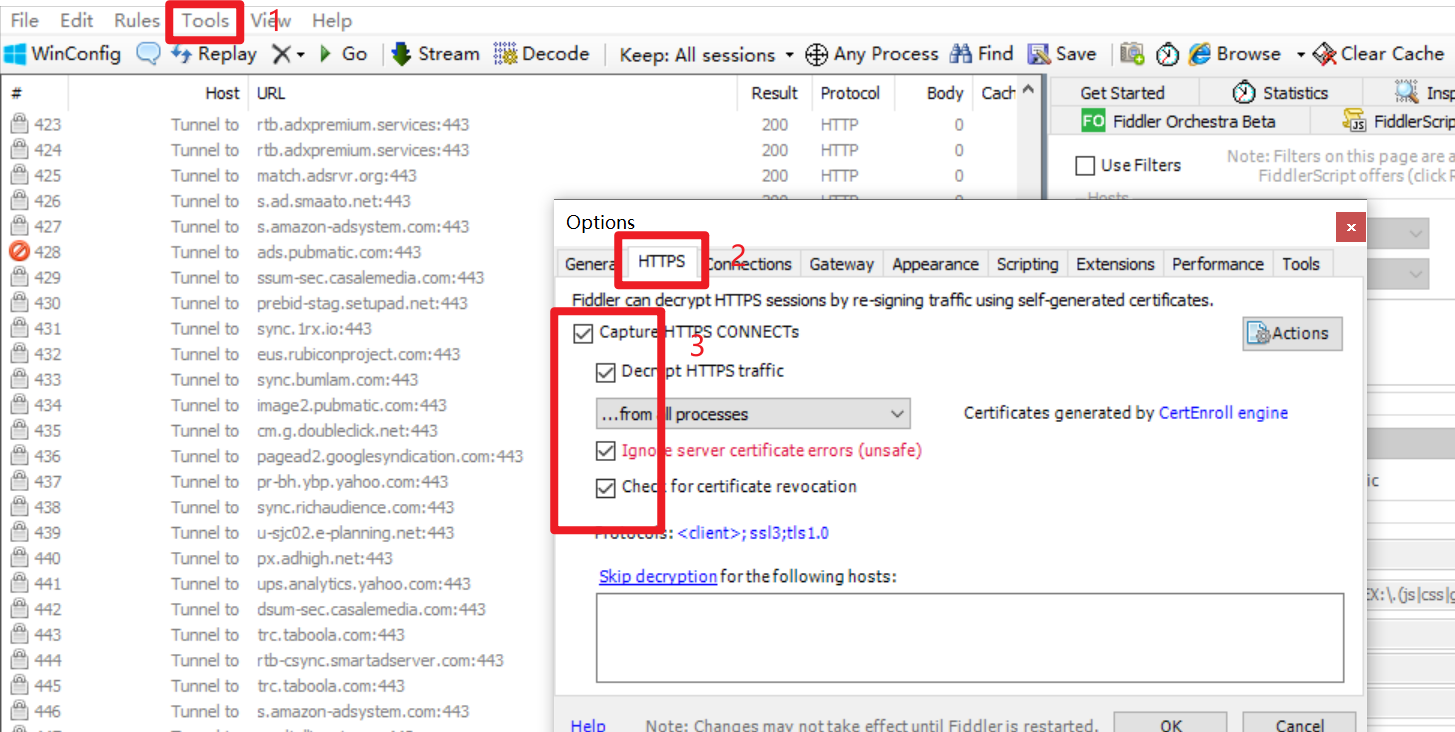
Task: Click the comment speech bubble icon
Action: pyautogui.click(x=148, y=54)
